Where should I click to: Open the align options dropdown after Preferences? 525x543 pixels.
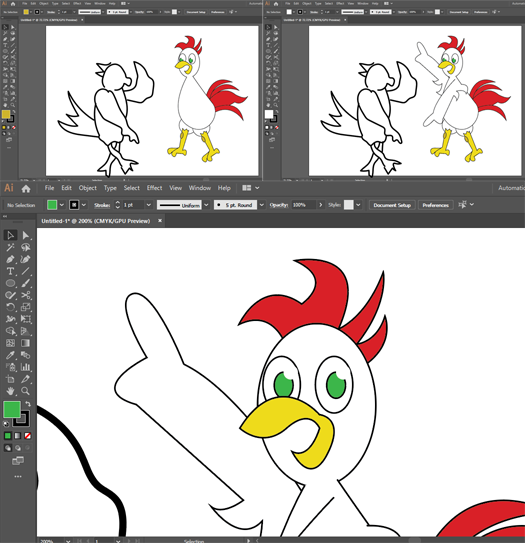[472, 205]
